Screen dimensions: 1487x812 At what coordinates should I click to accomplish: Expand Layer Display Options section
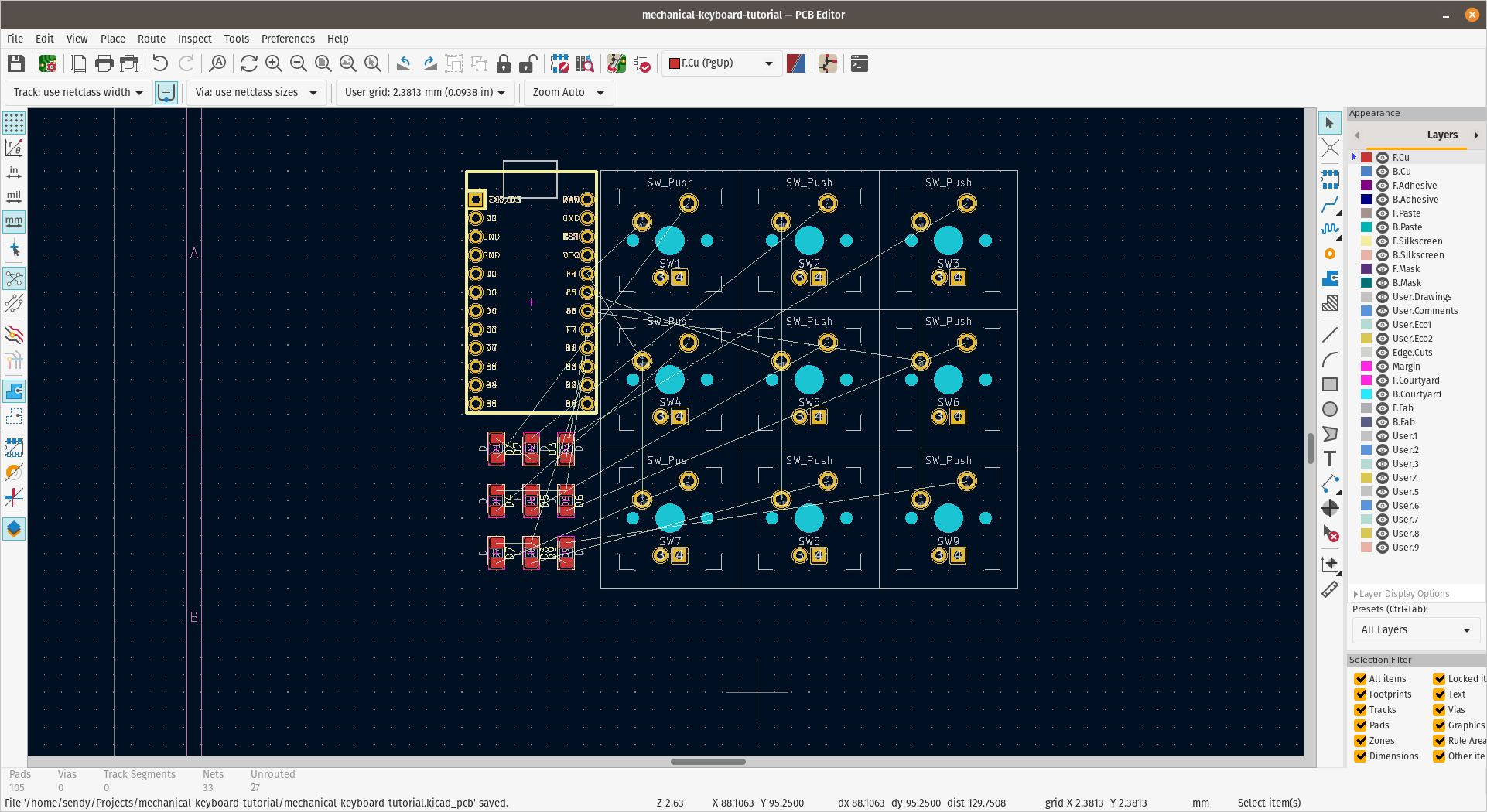click(1403, 594)
